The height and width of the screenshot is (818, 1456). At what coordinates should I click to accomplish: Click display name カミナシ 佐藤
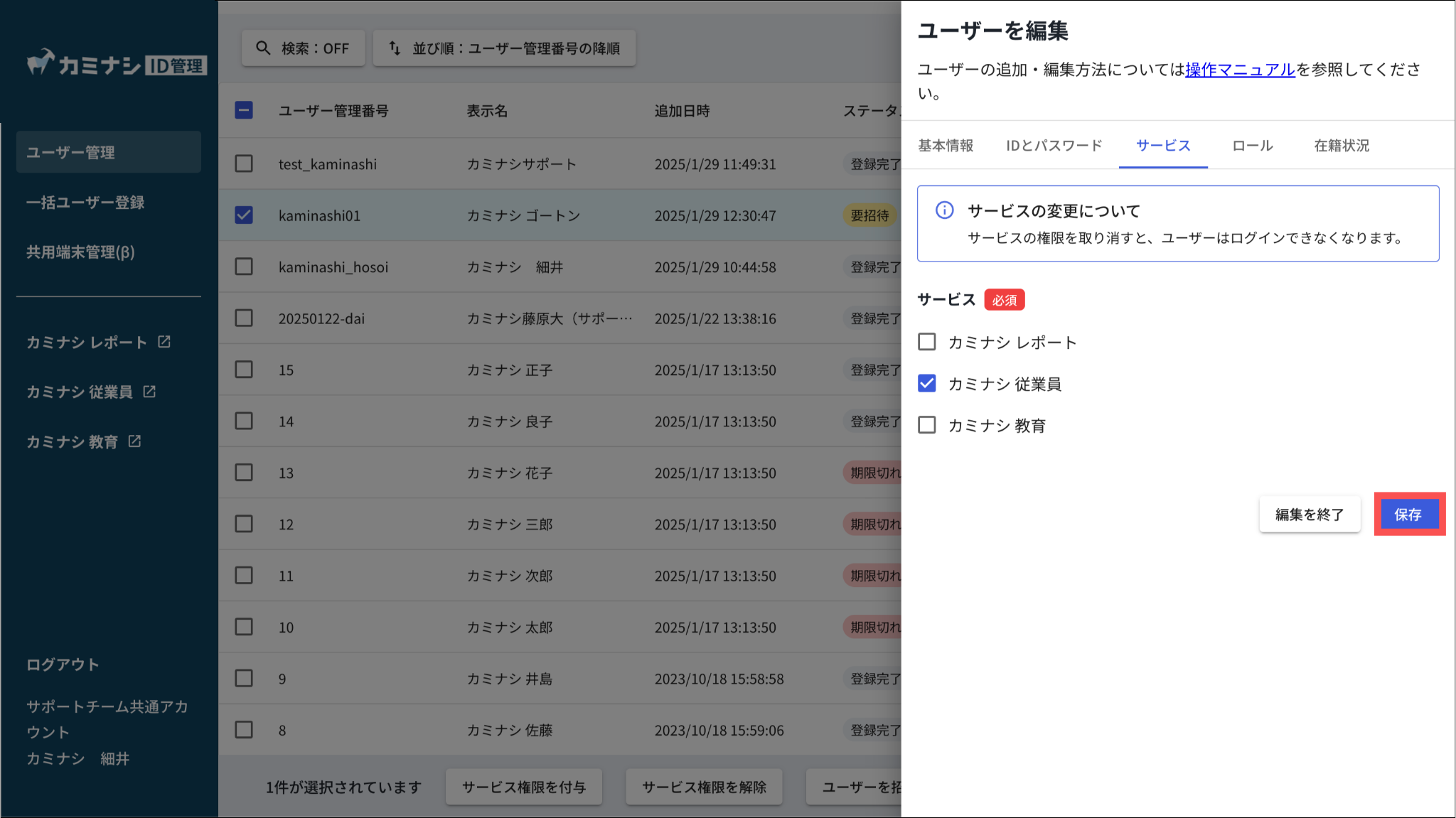[509, 731]
